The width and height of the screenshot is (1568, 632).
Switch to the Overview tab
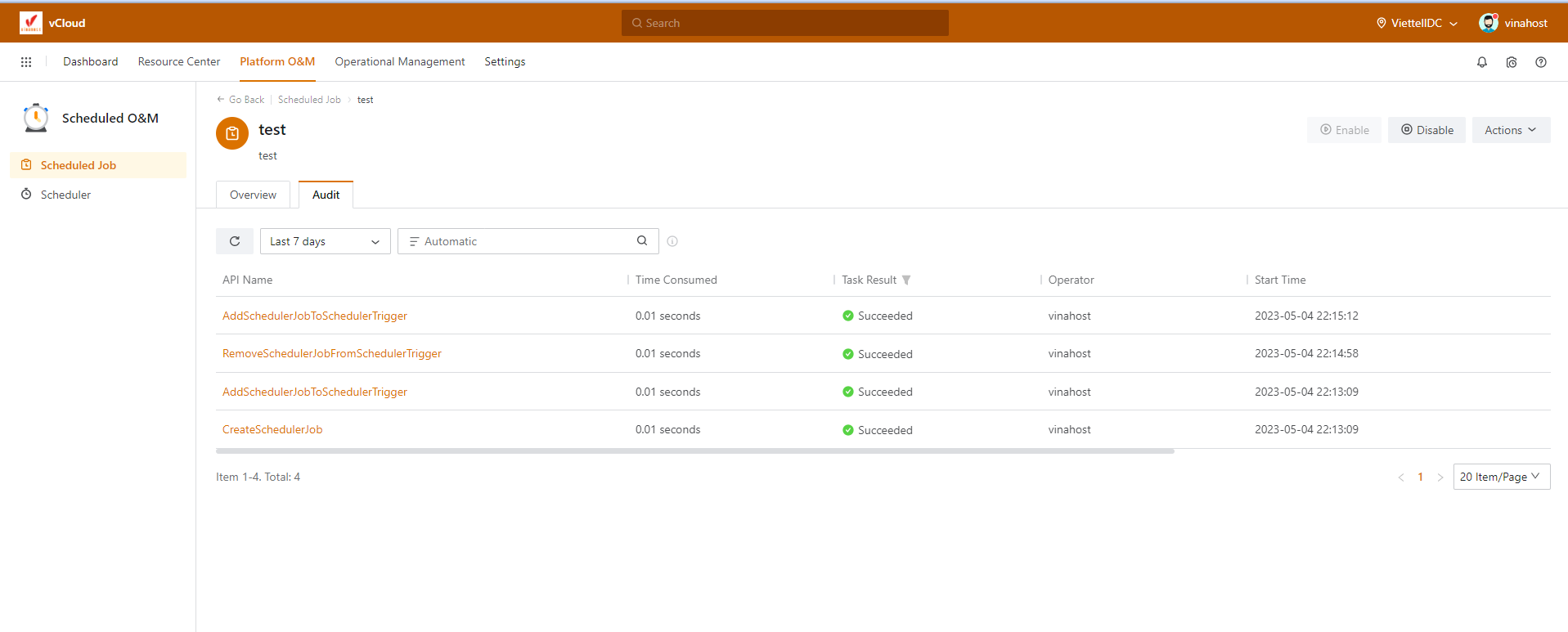pyautogui.click(x=253, y=195)
